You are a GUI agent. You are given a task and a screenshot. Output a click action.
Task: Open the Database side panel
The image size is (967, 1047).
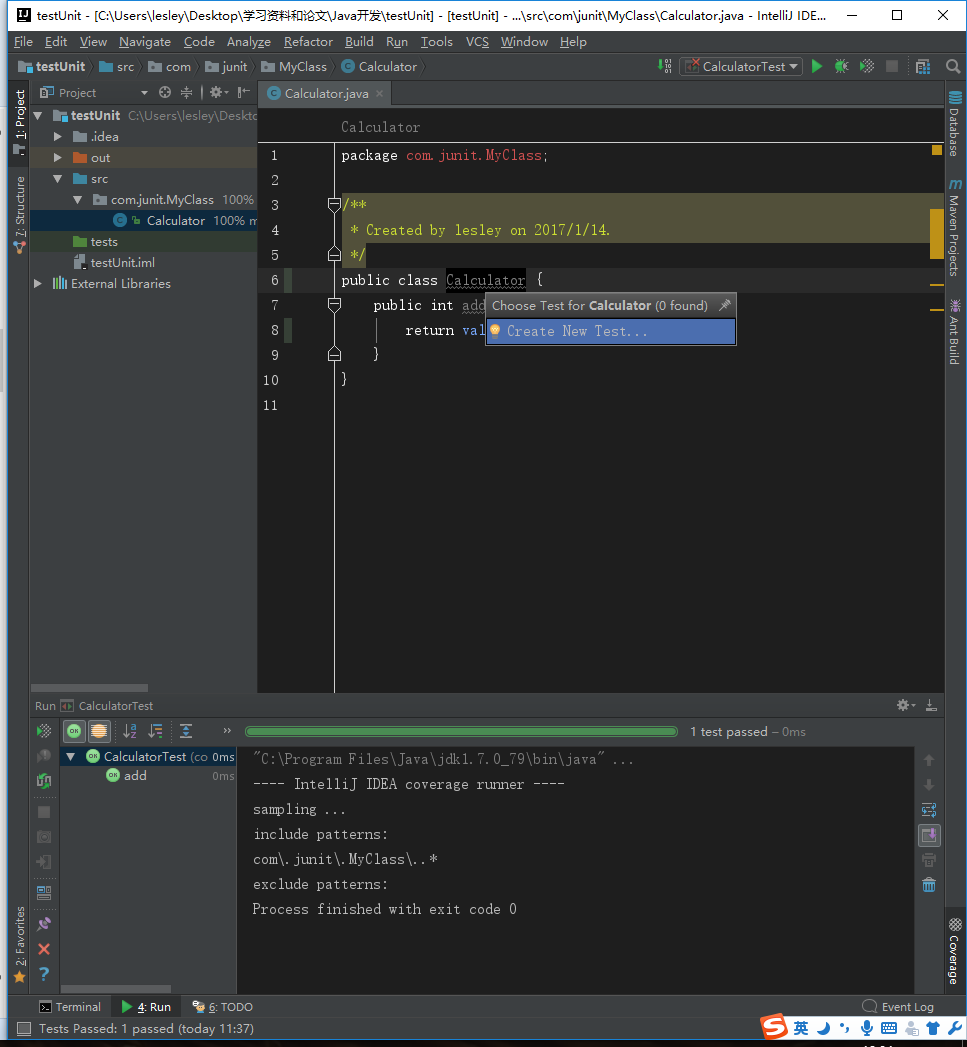(x=955, y=124)
